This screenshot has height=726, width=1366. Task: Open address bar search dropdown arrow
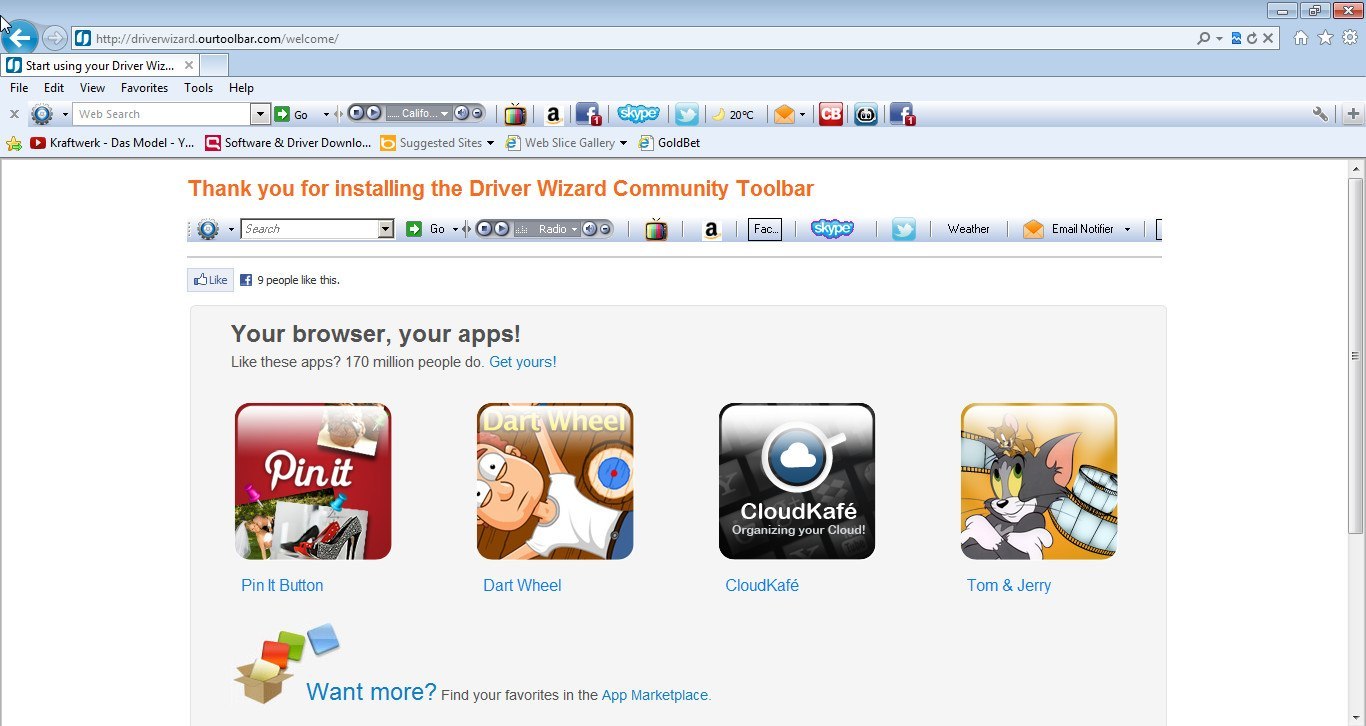pyautogui.click(x=1219, y=38)
